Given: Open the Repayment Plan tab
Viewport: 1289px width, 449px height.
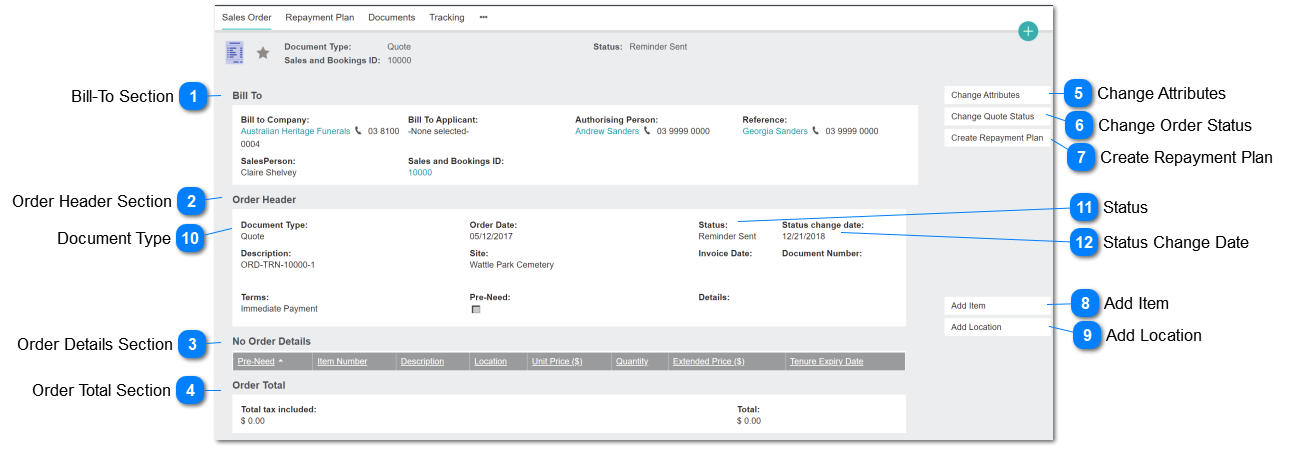Looking at the screenshot, I should (x=320, y=17).
